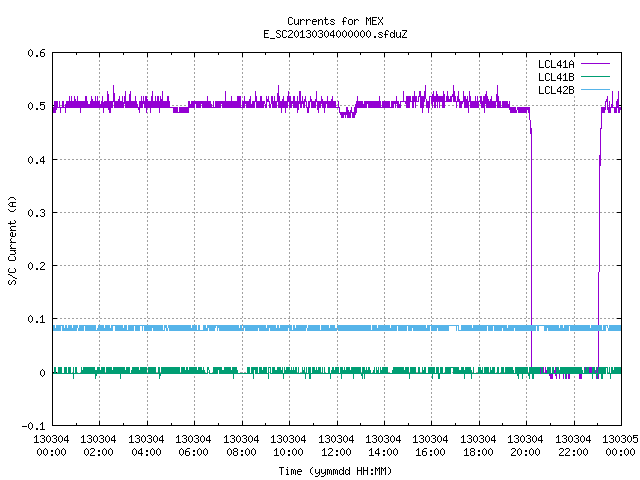Click the 14:00 x-axis tick label
This screenshot has width=640, height=480.
383,446
